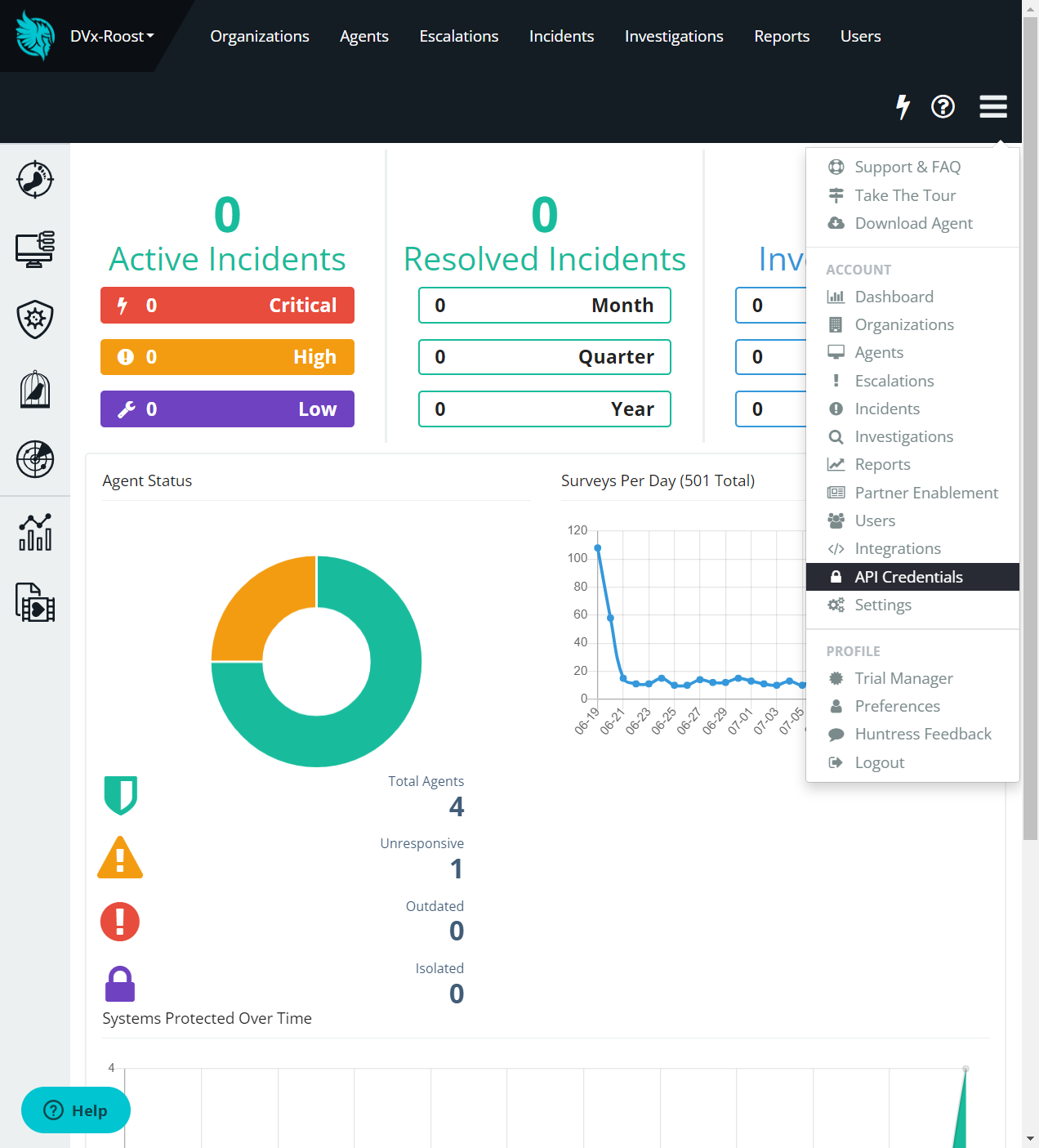Click the Huntress logo in header
This screenshot has height=1148, width=1039.
coord(35,36)
